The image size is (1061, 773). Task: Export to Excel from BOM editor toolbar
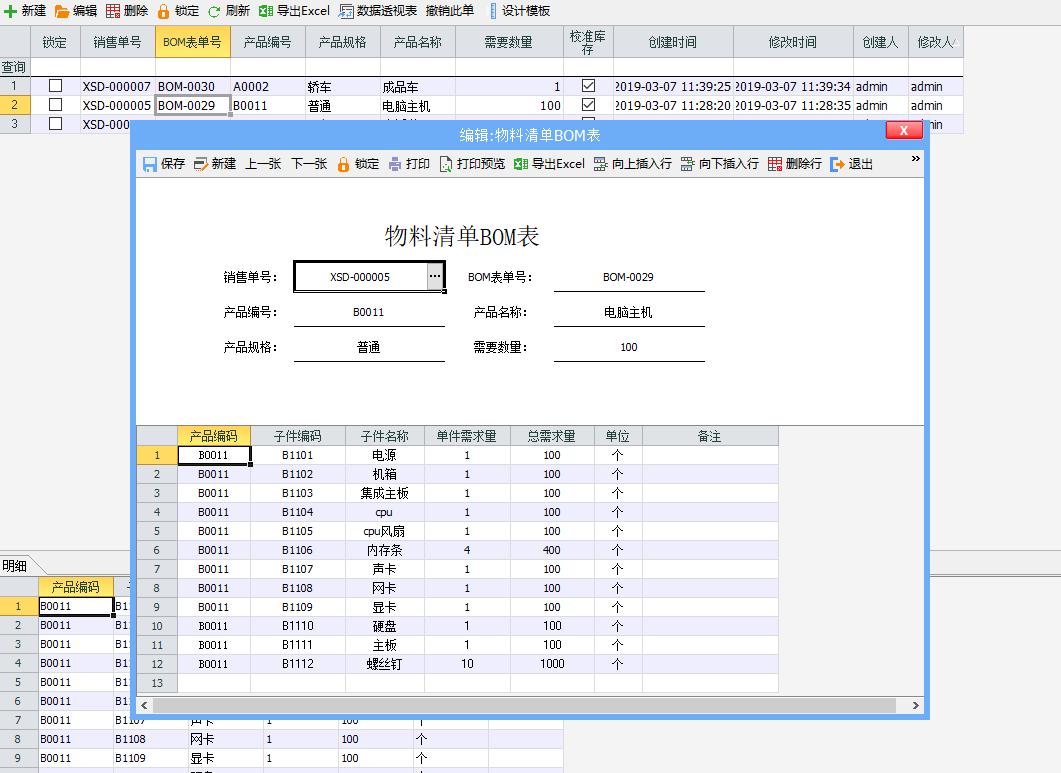(521, 164)
